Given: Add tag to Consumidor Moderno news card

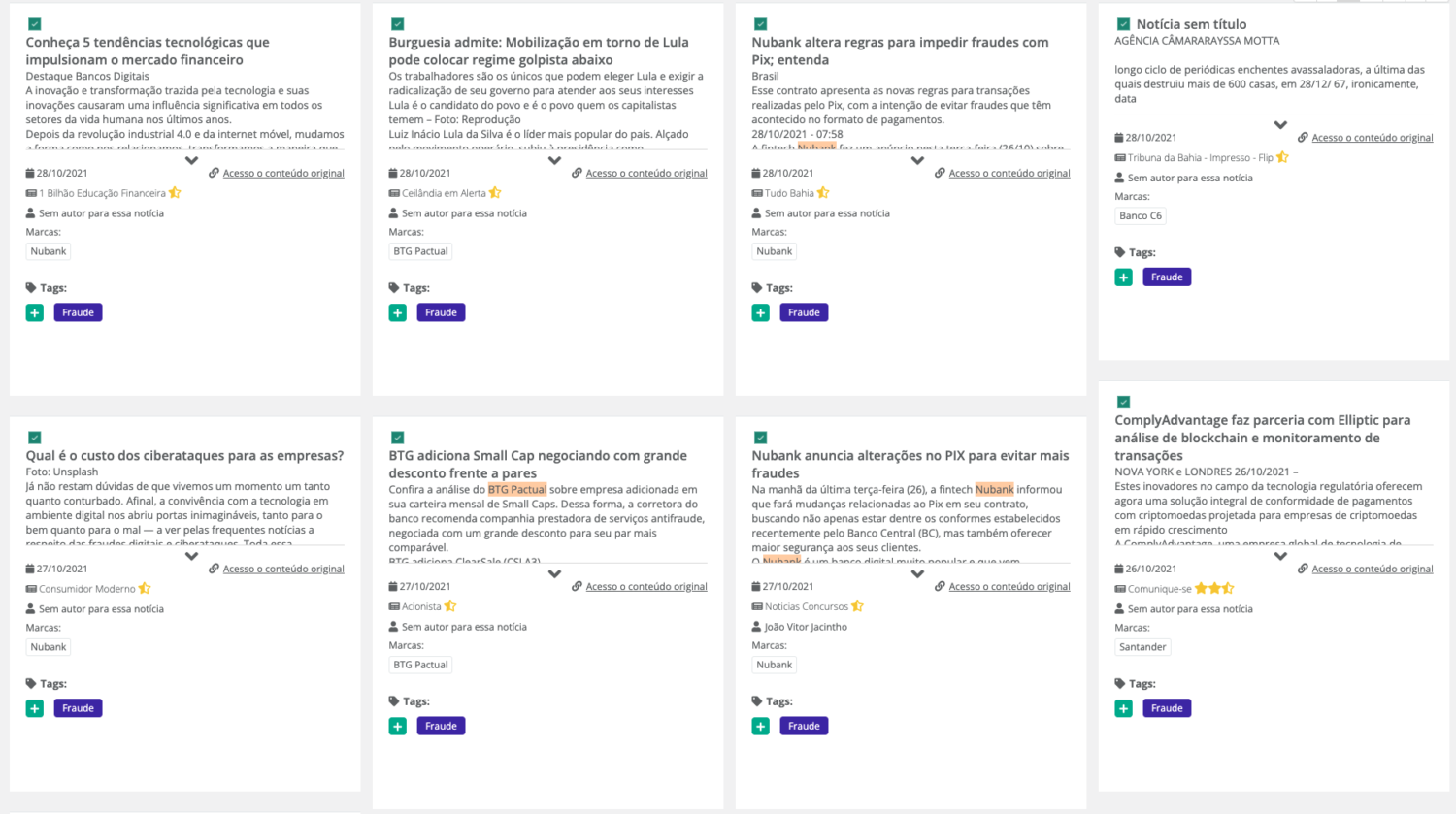Looking at the screenshot, I should click(x=35, y=708).
